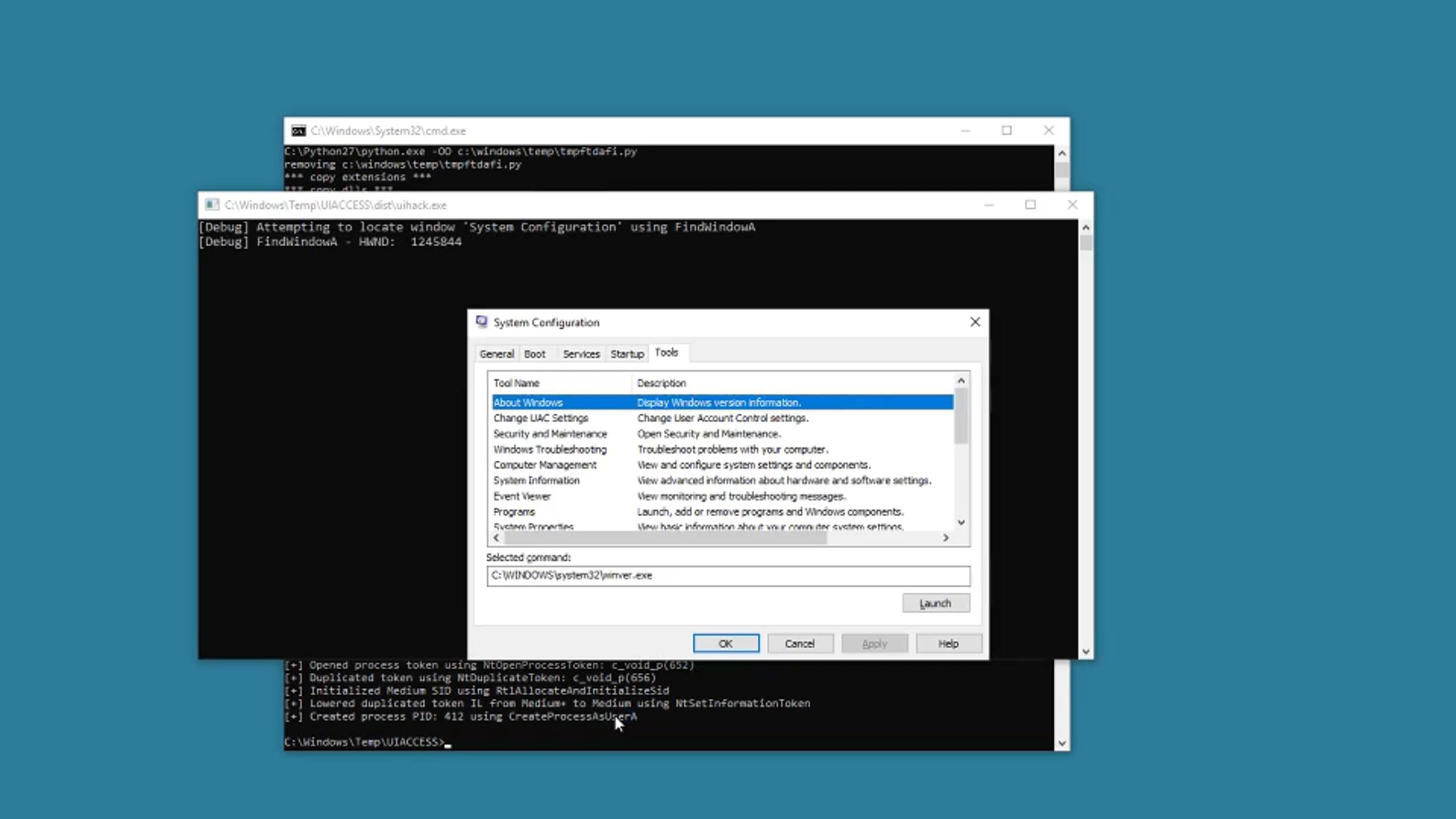
Task: Click the cmd.exe window title bar icon
Action: tap(298, 131)
